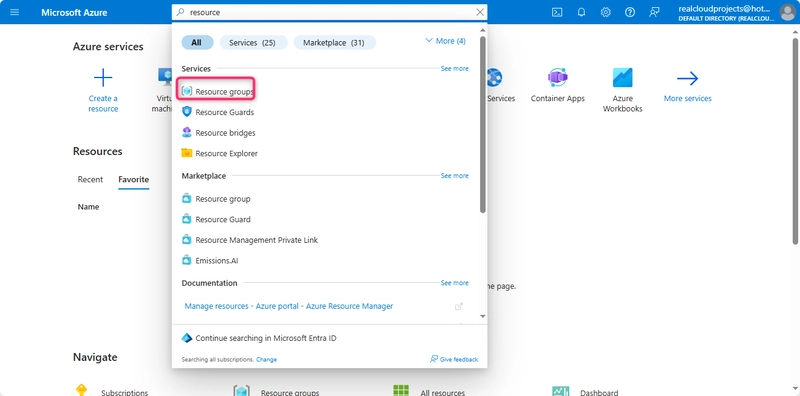Viewport: 800px width, 396px height.
Task: Click the More services arrow
Action: pos(687,78)
